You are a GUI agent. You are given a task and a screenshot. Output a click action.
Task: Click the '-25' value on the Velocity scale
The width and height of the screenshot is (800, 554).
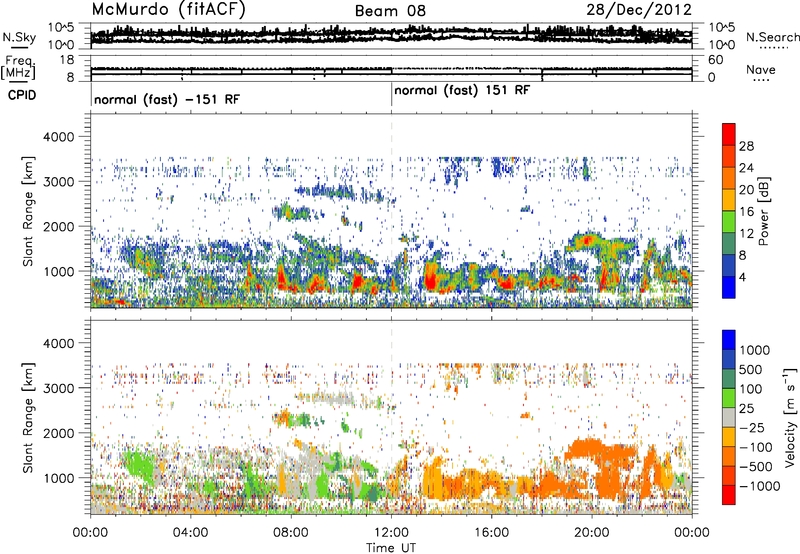(x=753, y=428)
